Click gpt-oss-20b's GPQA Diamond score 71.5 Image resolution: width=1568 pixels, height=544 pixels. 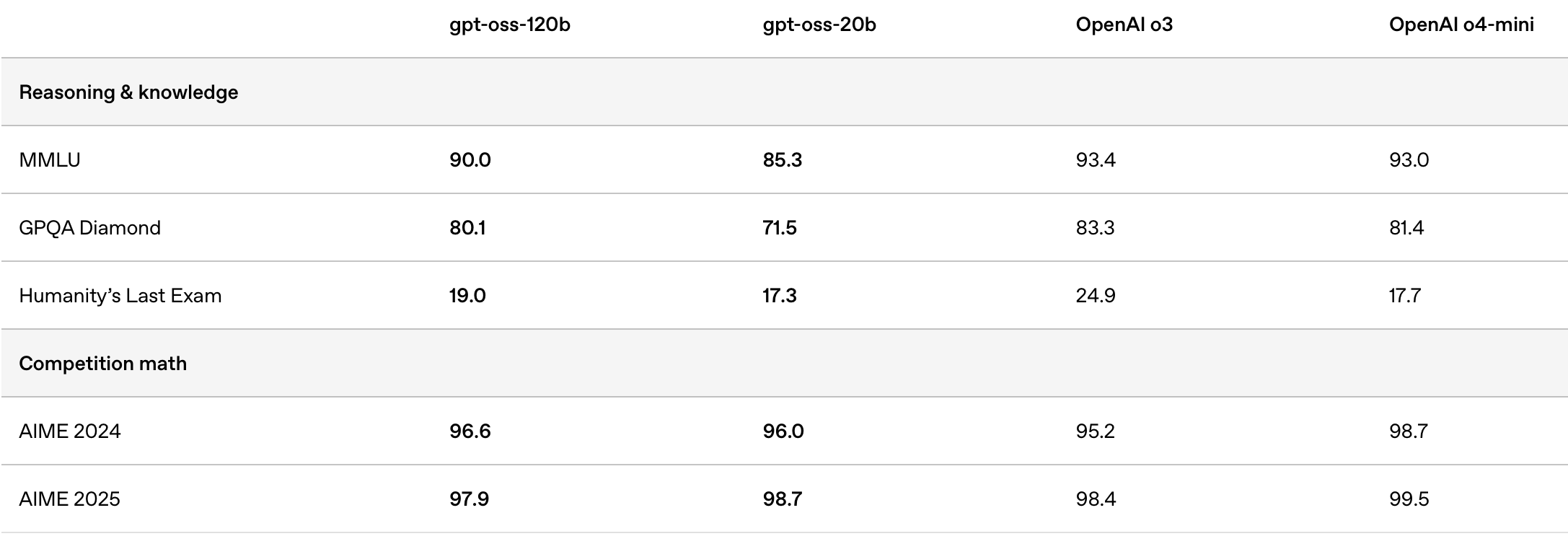[779, 228]
